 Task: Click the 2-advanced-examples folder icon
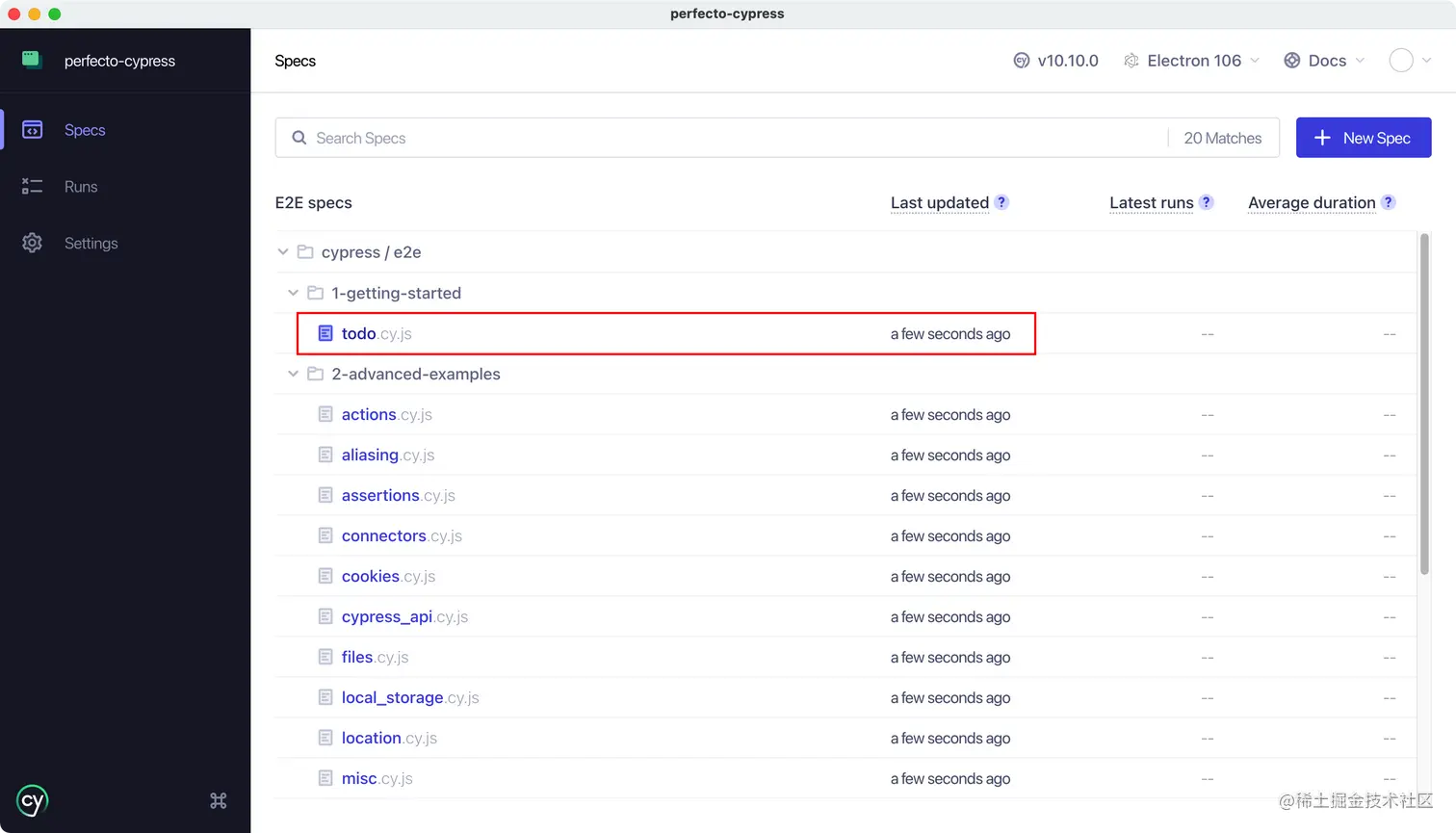pyautogui.click(x=315, y=373)
